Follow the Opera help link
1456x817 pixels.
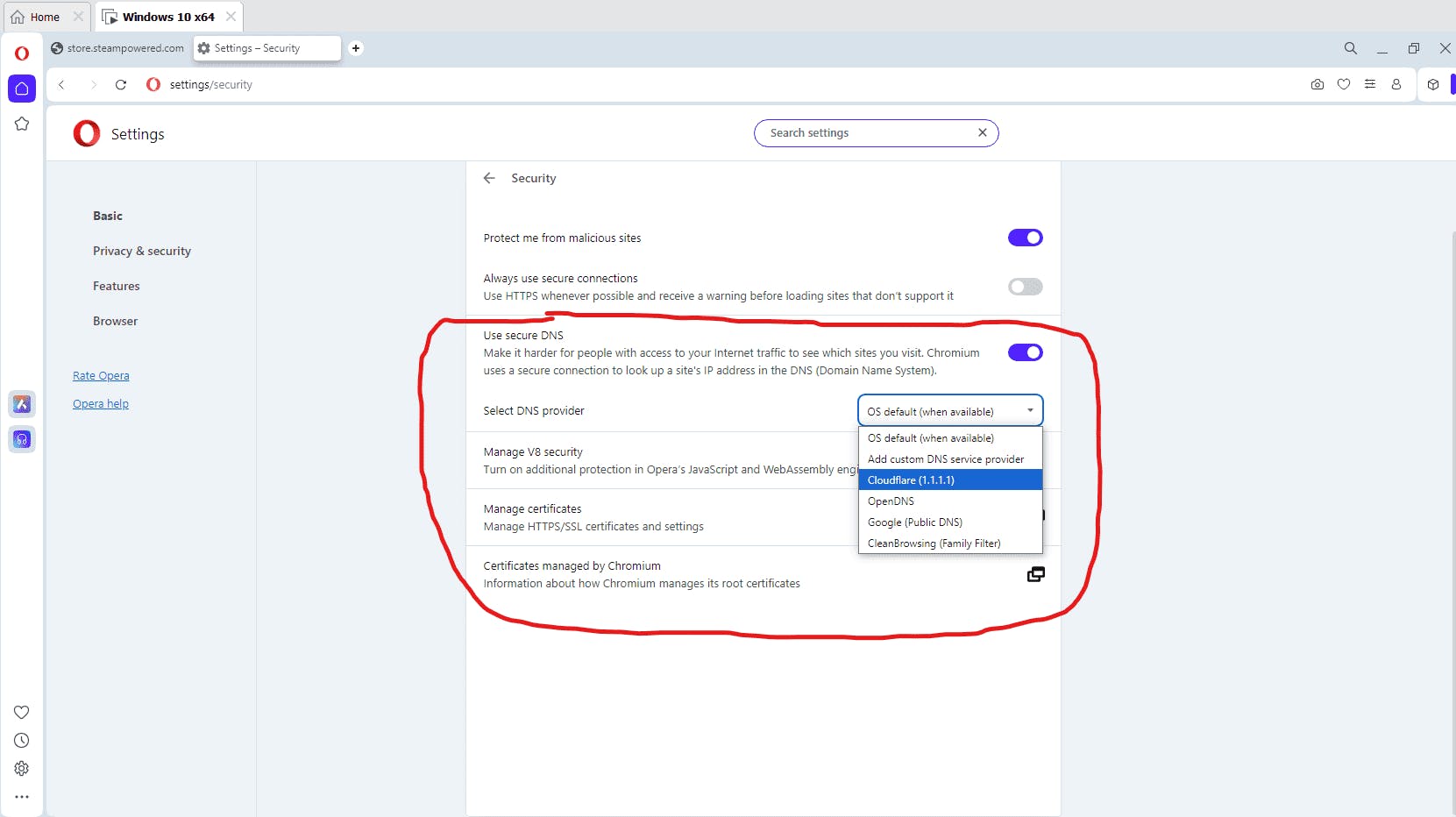101,403
